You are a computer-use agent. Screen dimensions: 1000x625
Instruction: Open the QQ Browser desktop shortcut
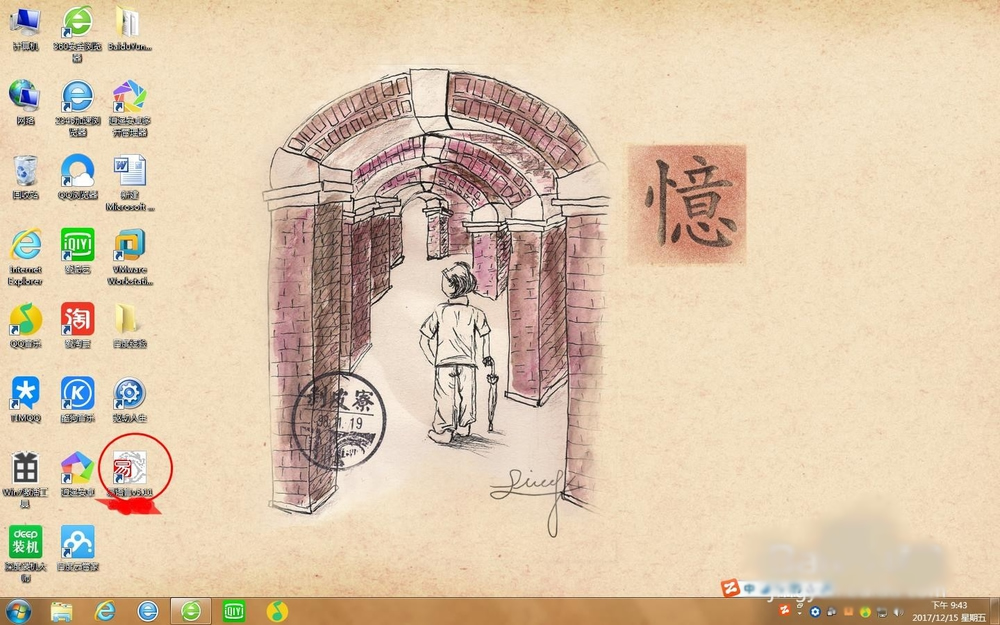(x=77, y=171)
